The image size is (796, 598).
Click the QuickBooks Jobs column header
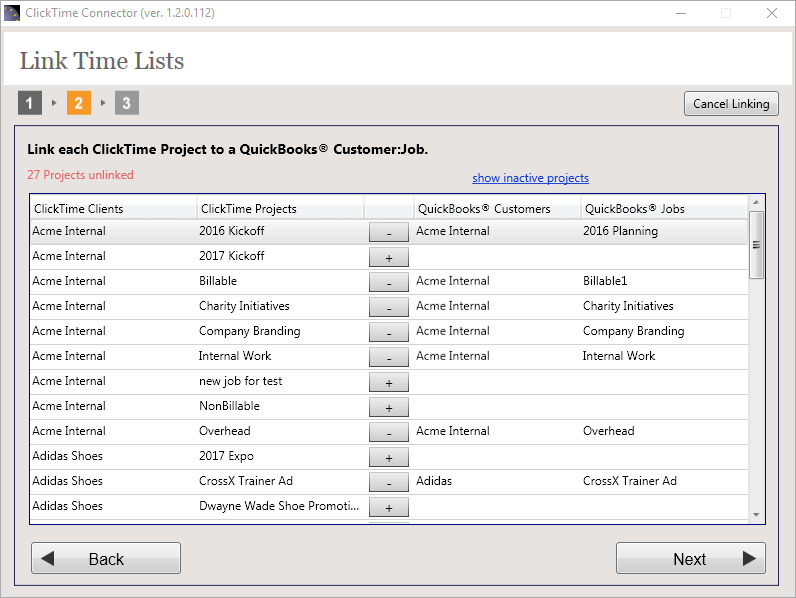[x=664, y=209]
